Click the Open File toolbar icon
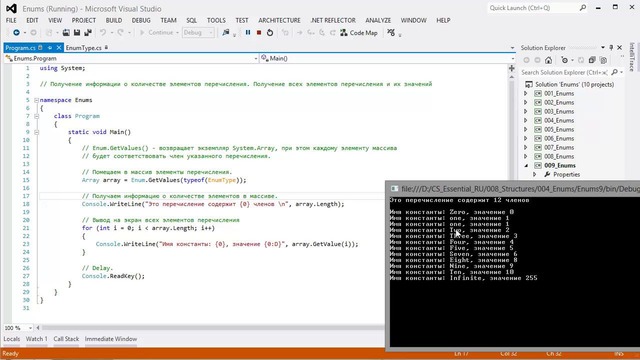Image resolution: width=640 pixels, height=360 pixels. coord(66,33)
